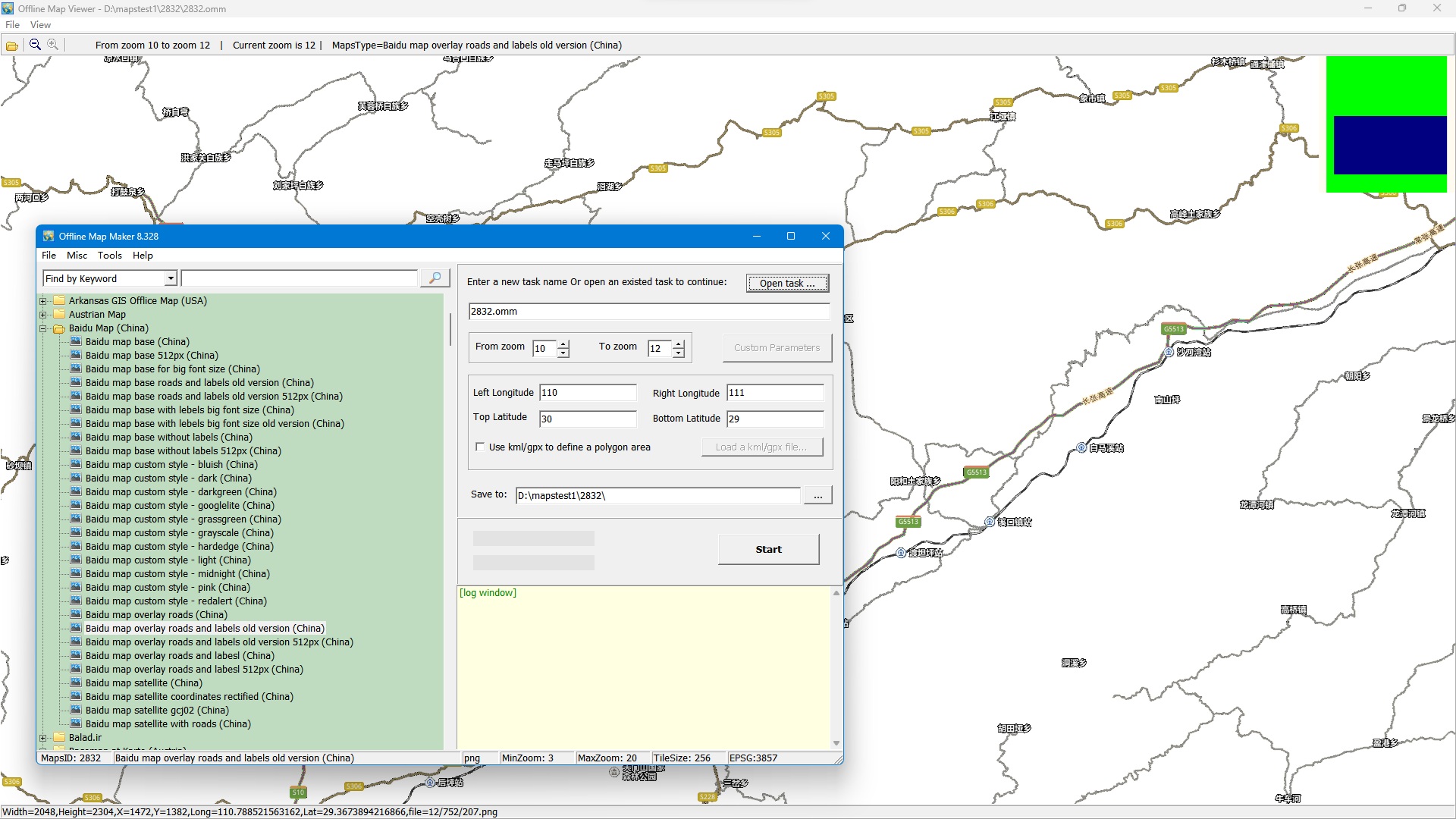The image size is (1456, 819).
Task: Click the Austrian Map folder icon
Action: click(59, 314)
